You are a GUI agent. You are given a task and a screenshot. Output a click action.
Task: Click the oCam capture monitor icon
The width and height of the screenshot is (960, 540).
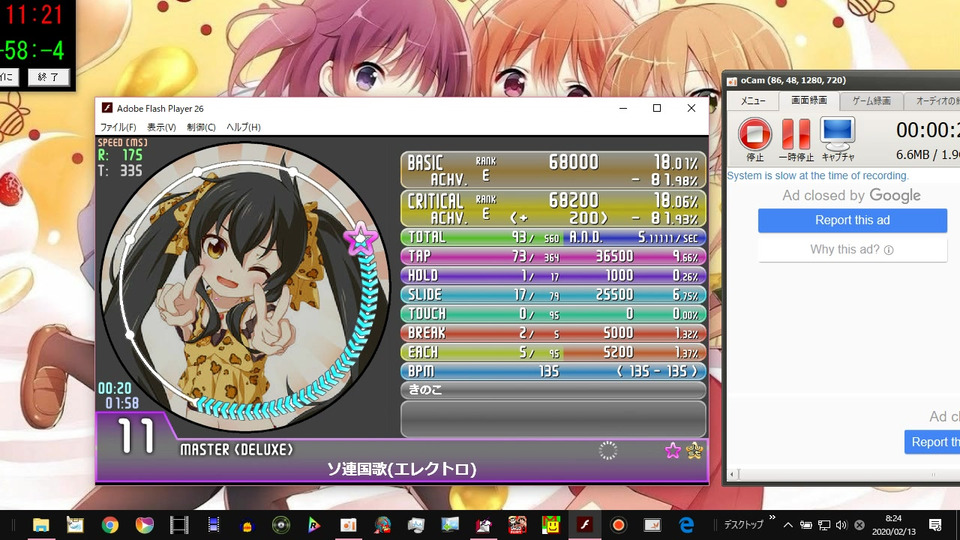[x=837, y=135]
